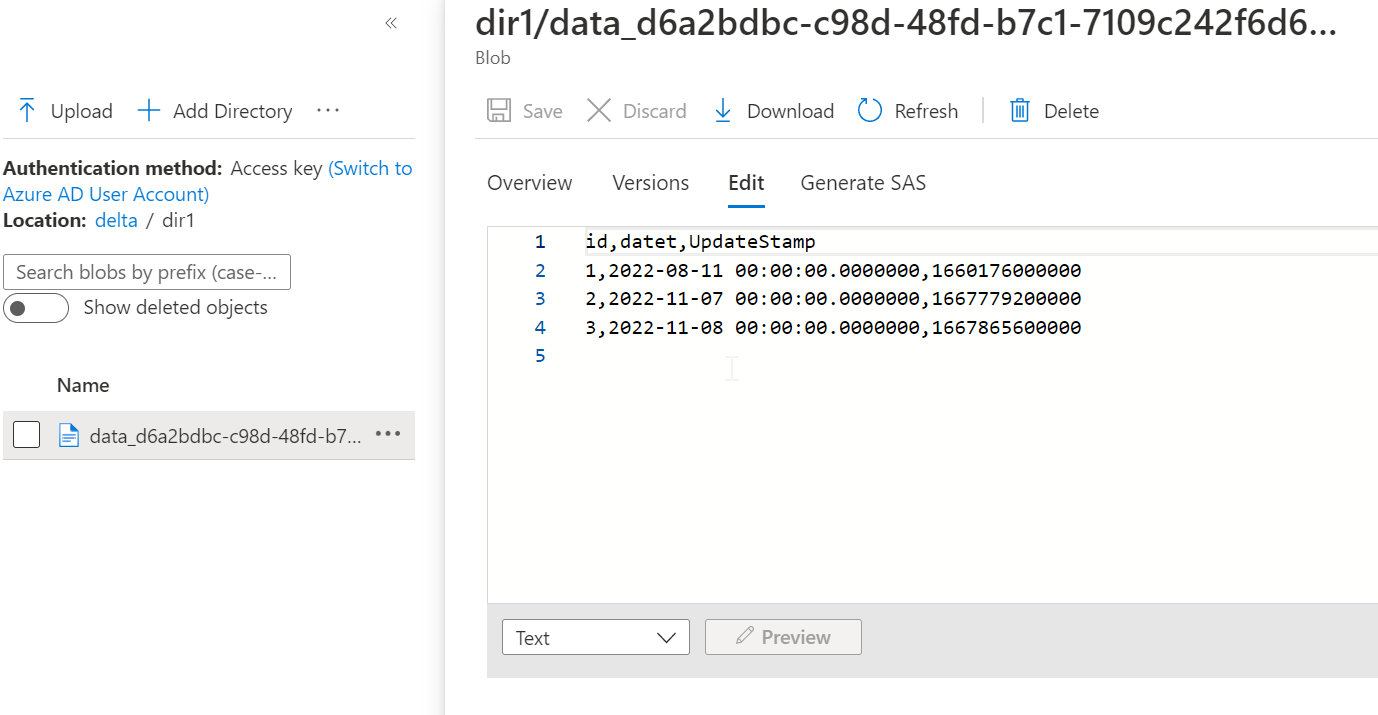The height and width of the screenshot is (715, 1378).
Task: Click the Add Directory plus icon
Action: tap(149, 111)
